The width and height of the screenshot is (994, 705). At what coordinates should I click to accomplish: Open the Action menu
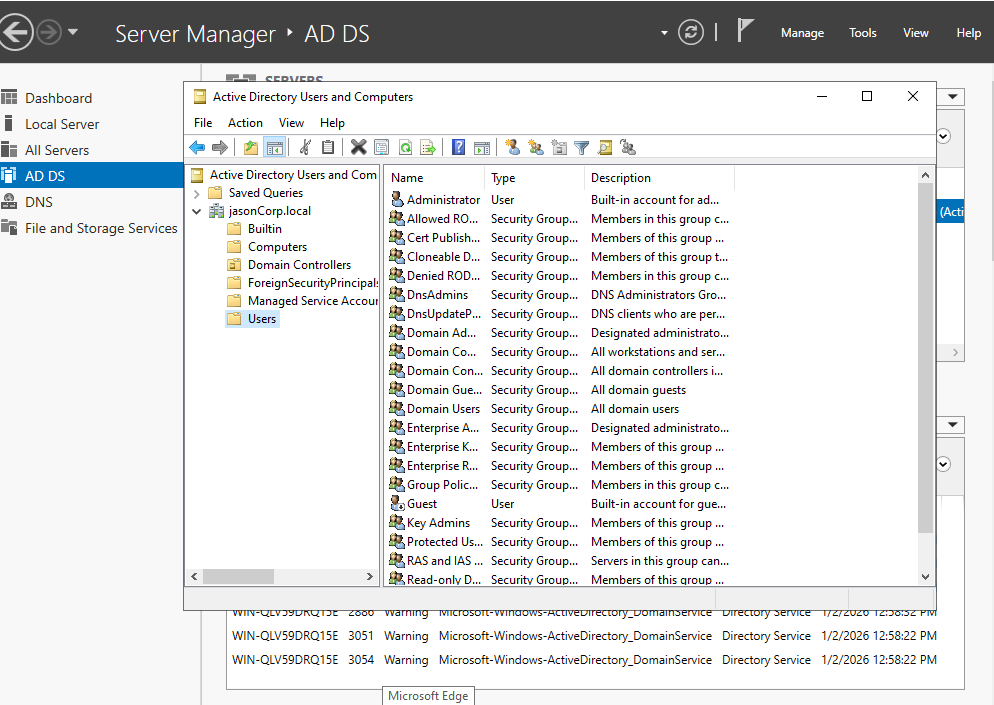click(x=245, y=122)
